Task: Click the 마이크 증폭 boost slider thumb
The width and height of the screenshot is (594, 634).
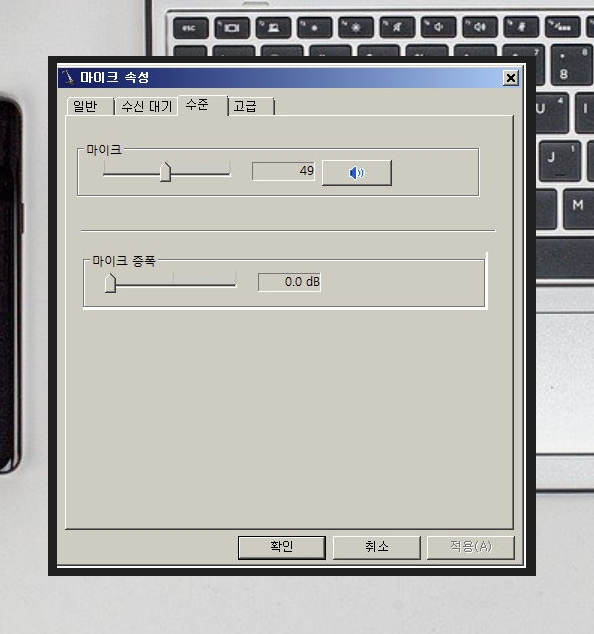Action: click(110, 282)
